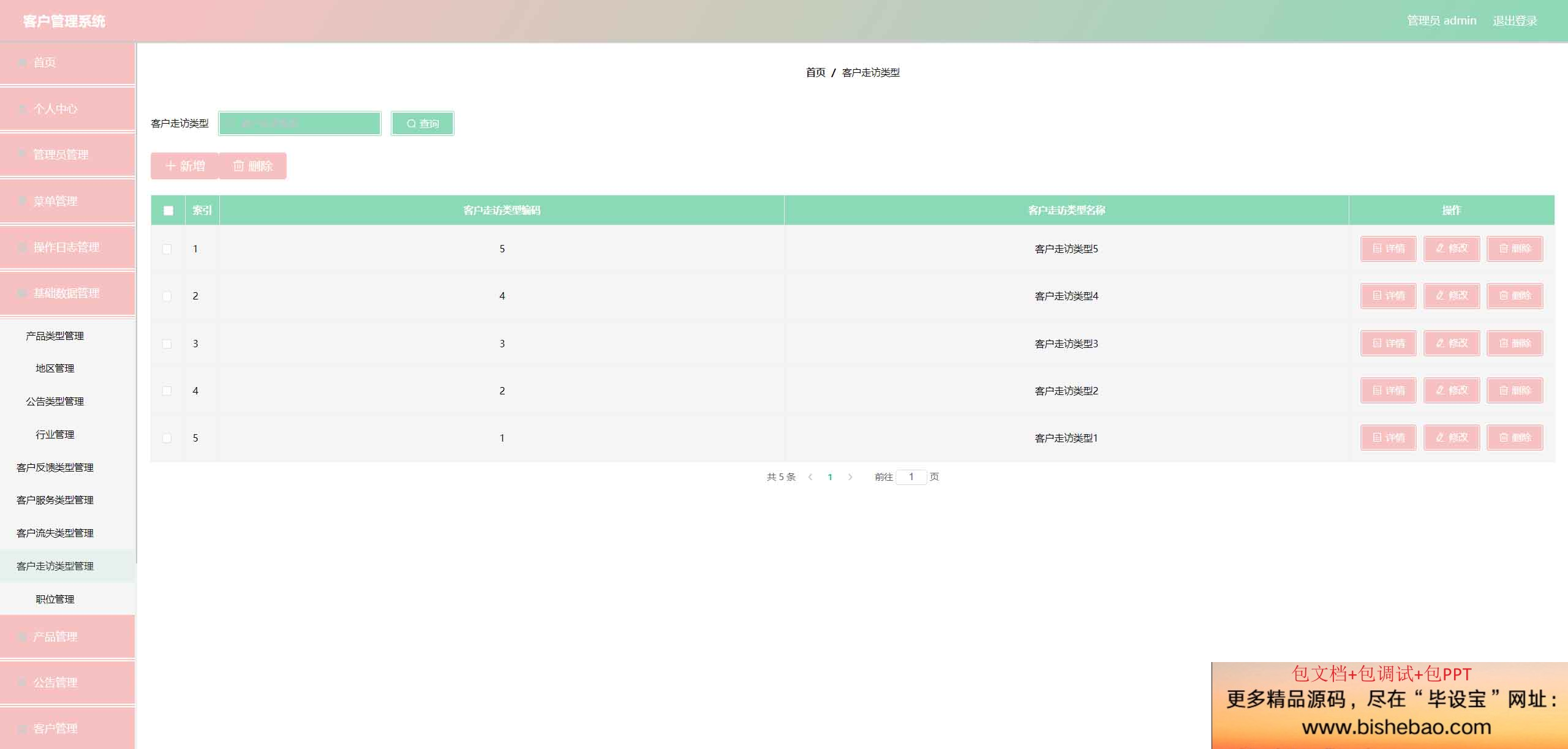Toggle the select-all checkbox in table header
This screenshot has width=1568, height=749.
tap(168, 211)
